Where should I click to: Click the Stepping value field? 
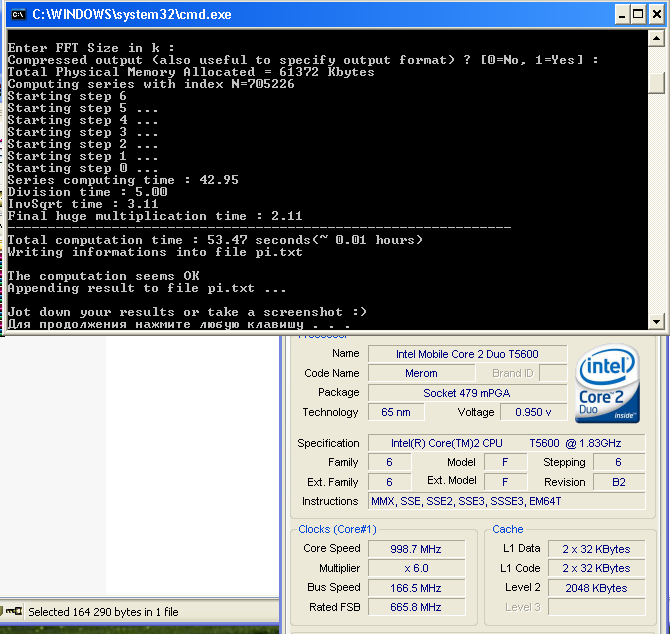point(619,462)
